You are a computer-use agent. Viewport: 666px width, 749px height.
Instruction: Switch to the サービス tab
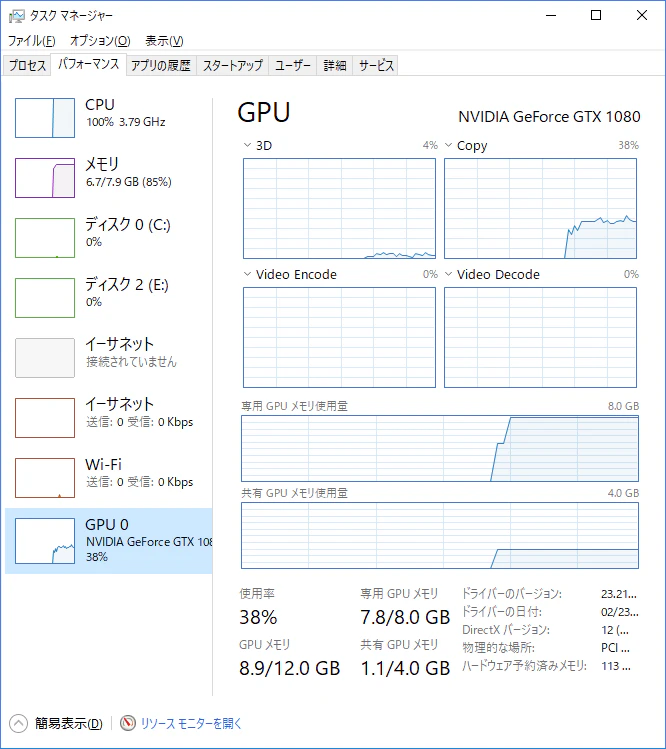[x=376, y=65]
